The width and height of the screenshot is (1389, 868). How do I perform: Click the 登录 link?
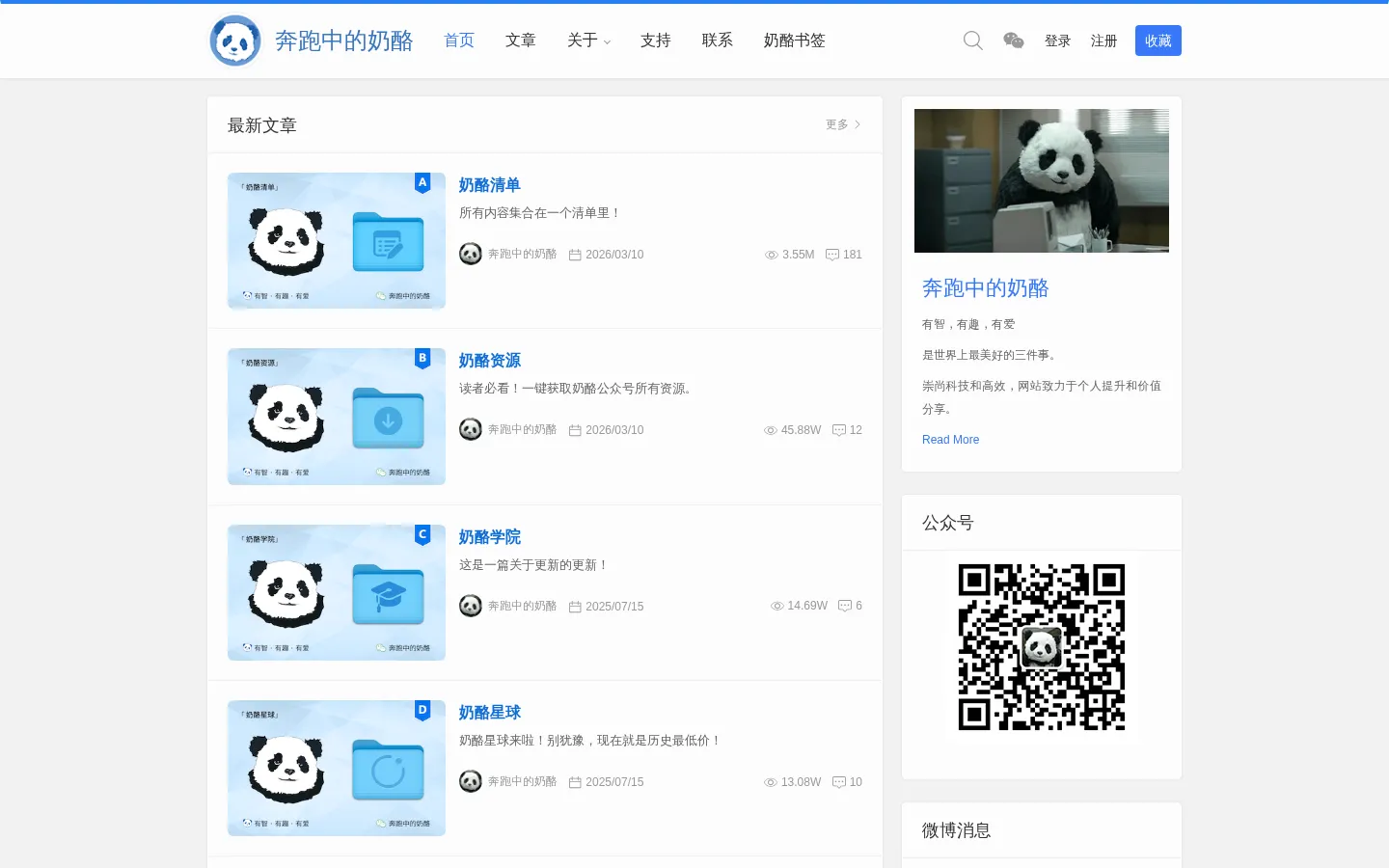tap(1058, 41)
